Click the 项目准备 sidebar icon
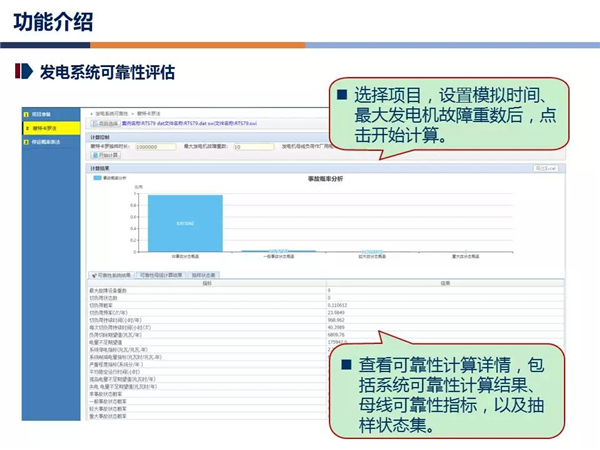 point(28,116)
